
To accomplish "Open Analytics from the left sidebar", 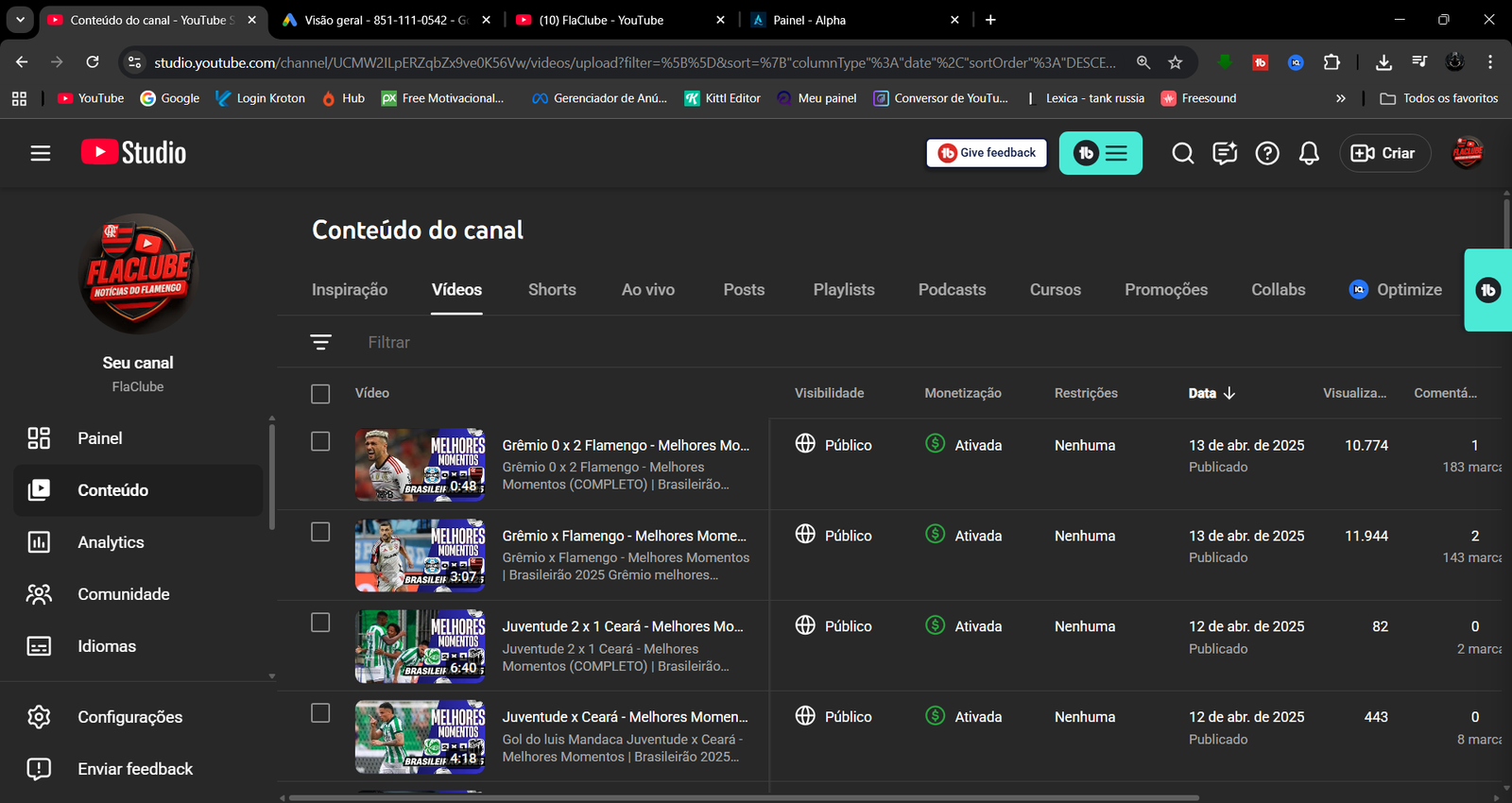I will pyautogui.click(x=111, y=542).
